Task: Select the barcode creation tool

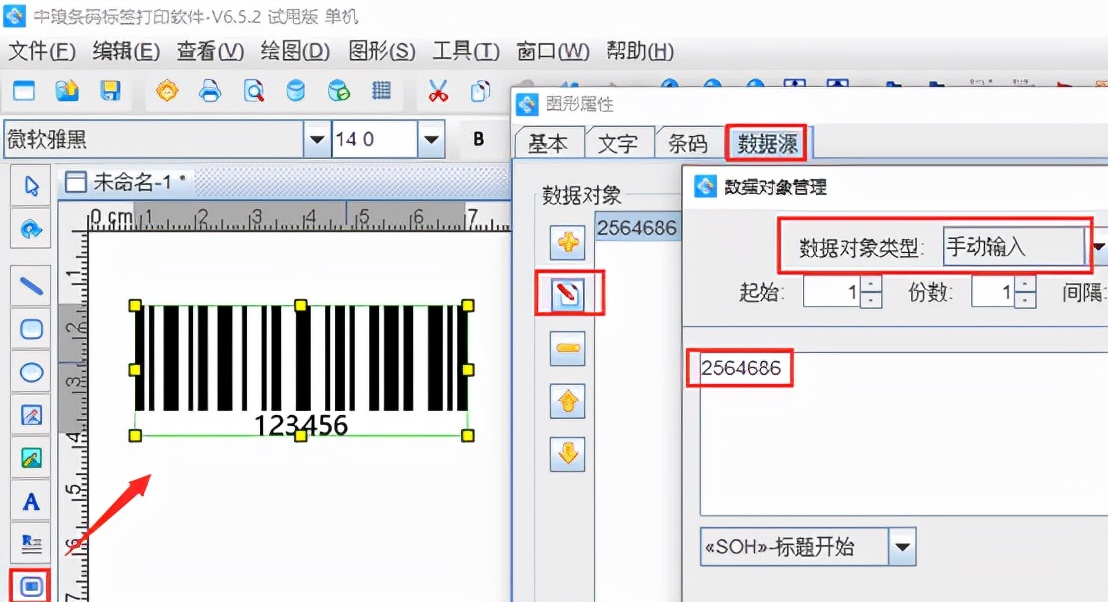Action: (31, 584)
